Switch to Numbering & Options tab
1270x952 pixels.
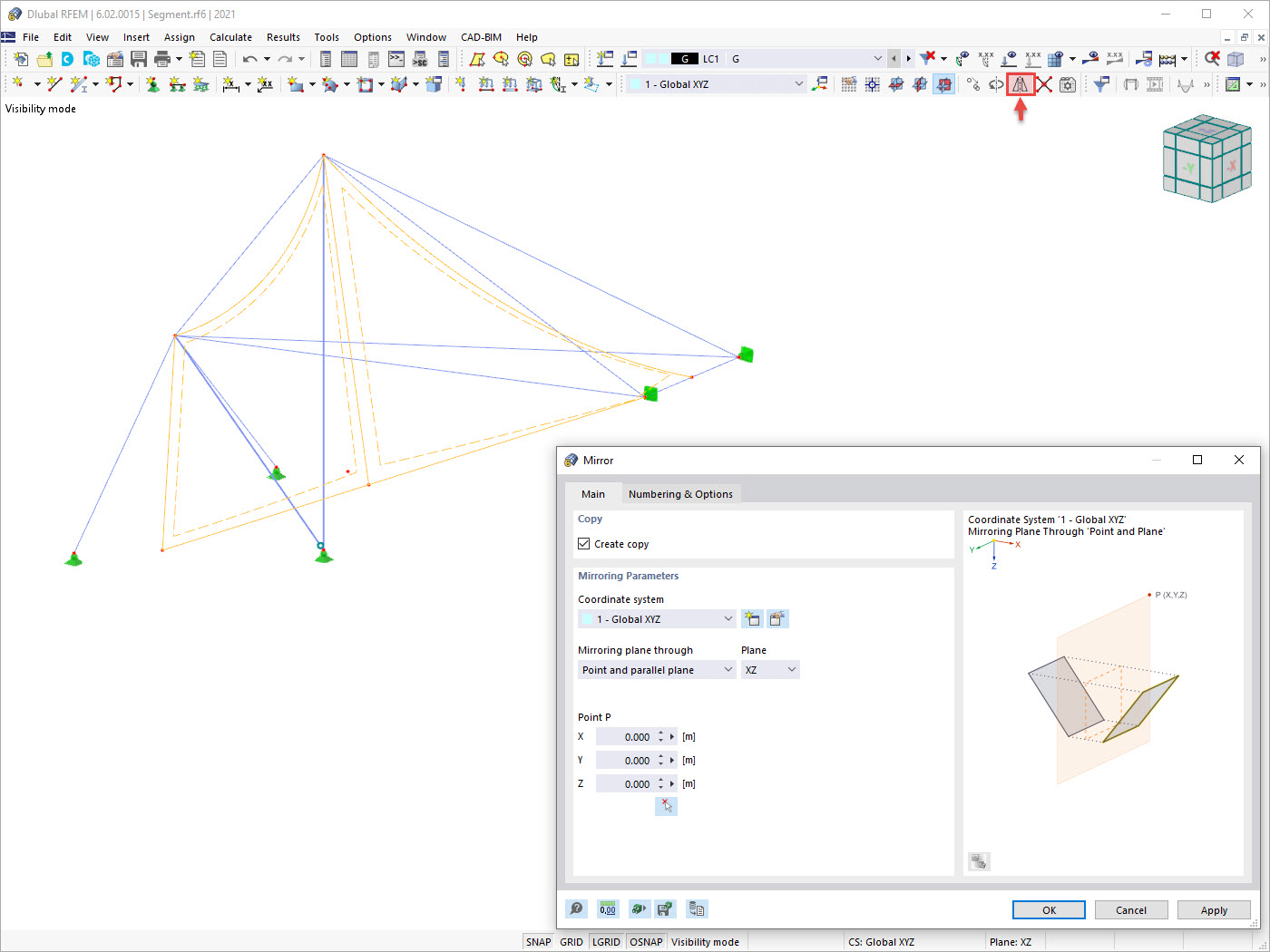point(680,494)
